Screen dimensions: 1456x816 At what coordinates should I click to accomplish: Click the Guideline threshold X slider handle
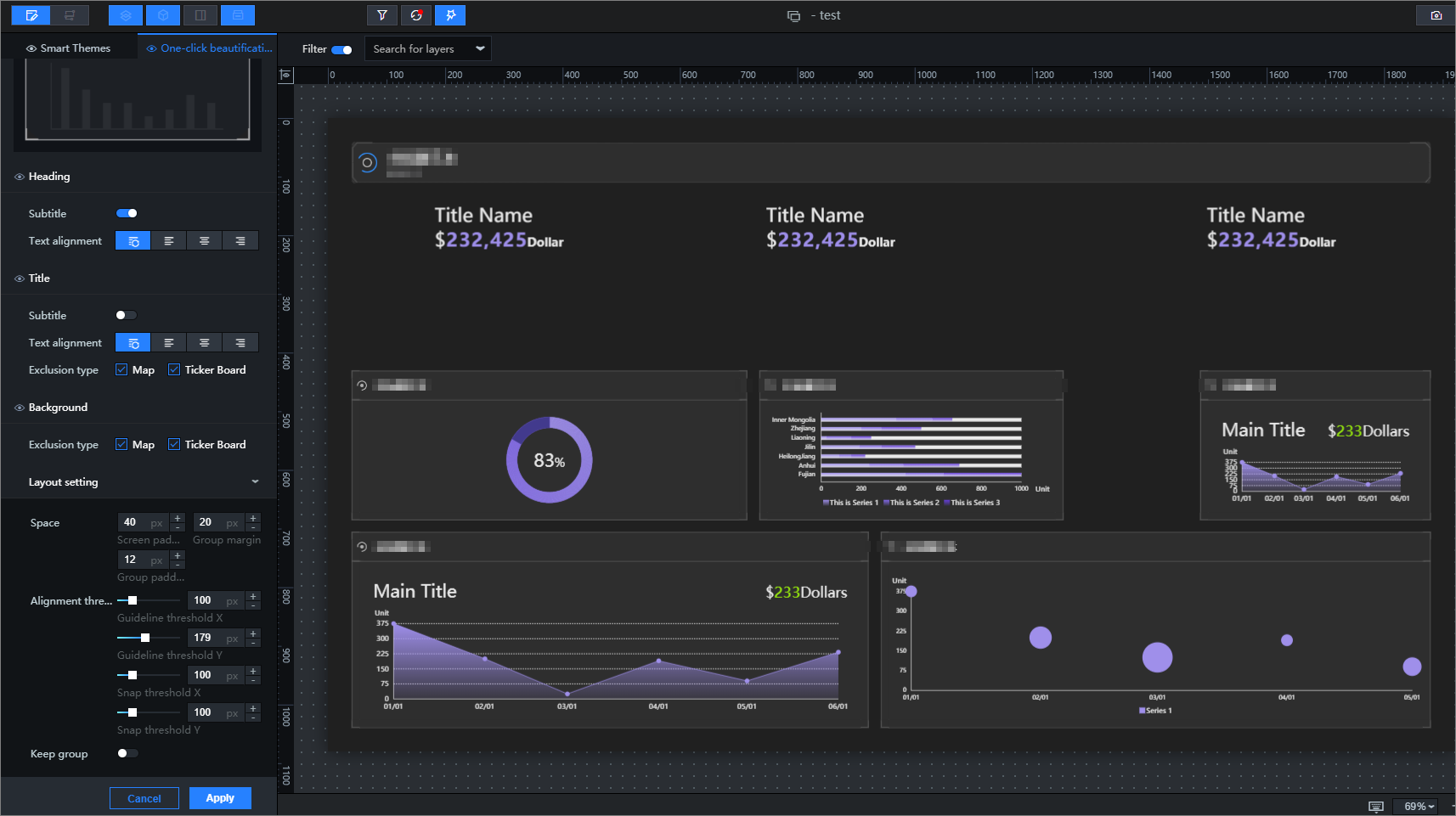click(133, 600)
